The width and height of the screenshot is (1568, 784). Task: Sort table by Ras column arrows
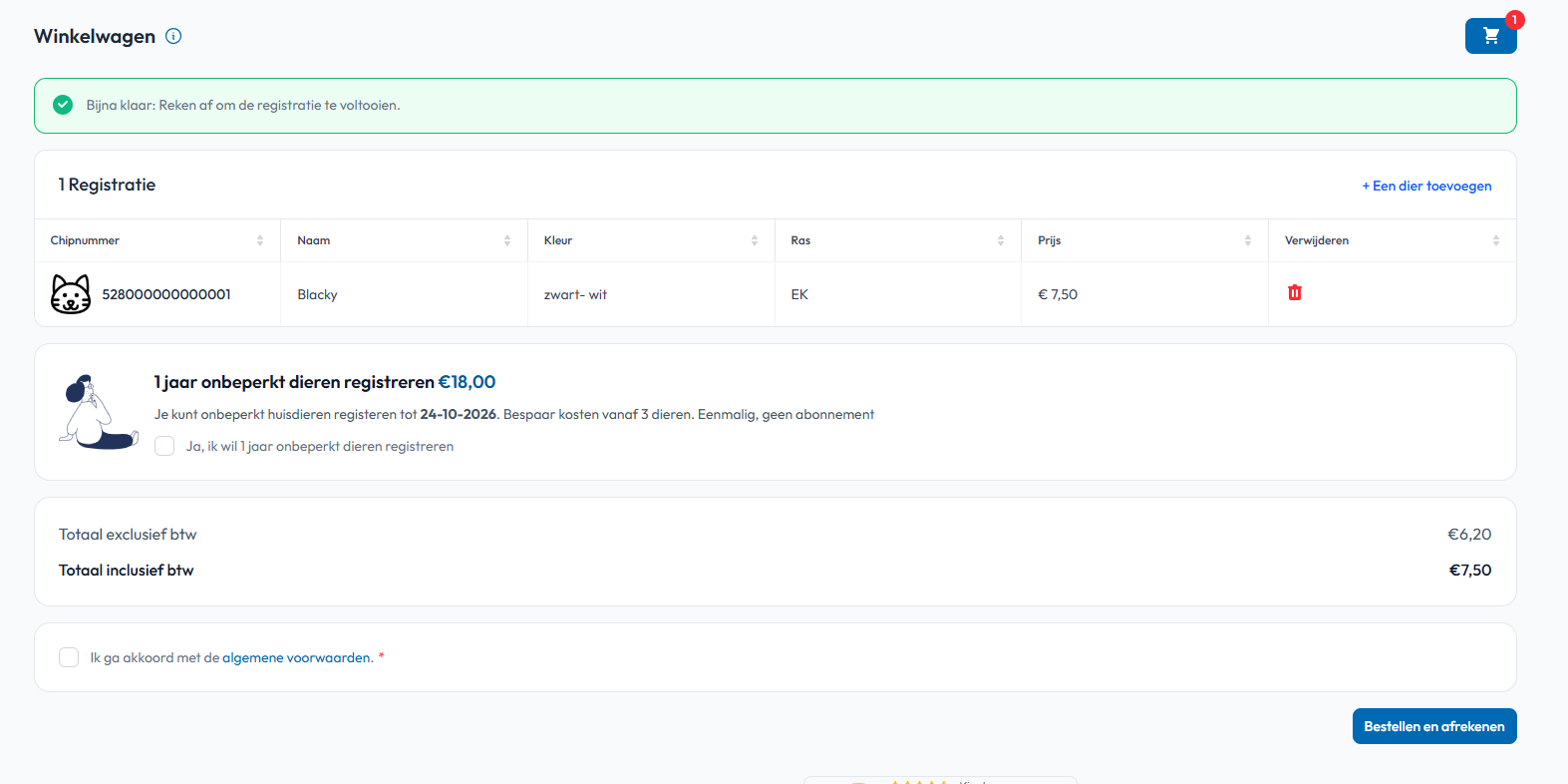1001,240
